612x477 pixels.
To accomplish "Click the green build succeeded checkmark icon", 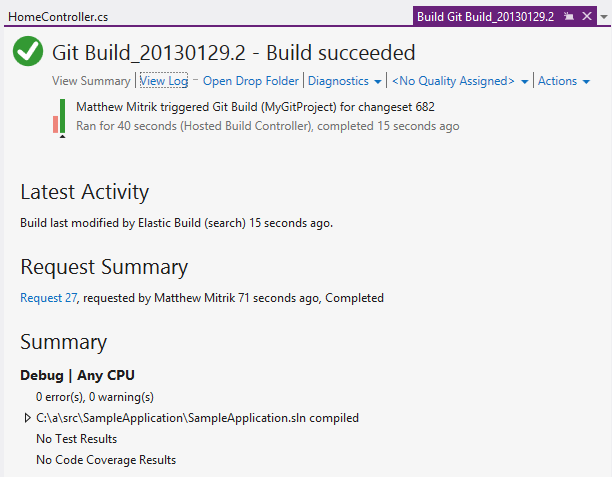I will point(28,51).
